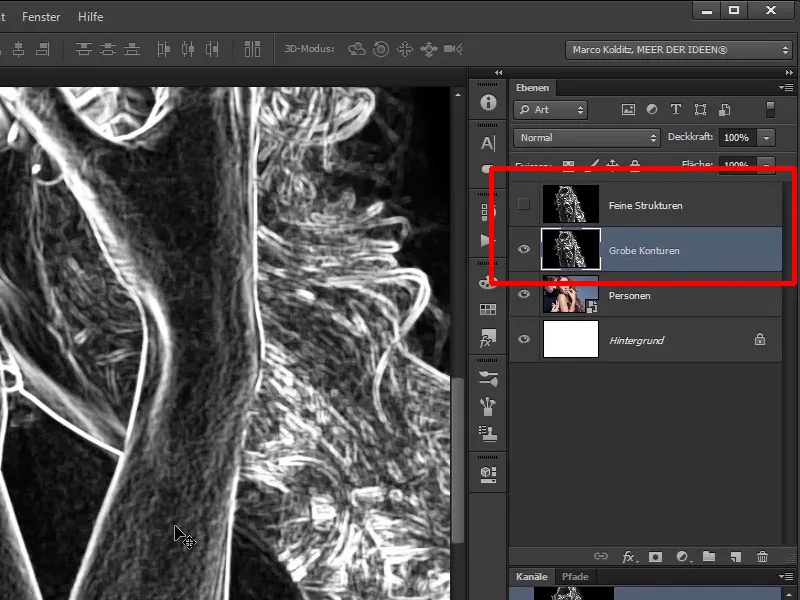This screenshot has width=800, height=600.
Task: Hide the Grobe Konturen layer
Action: coord(523,249)
